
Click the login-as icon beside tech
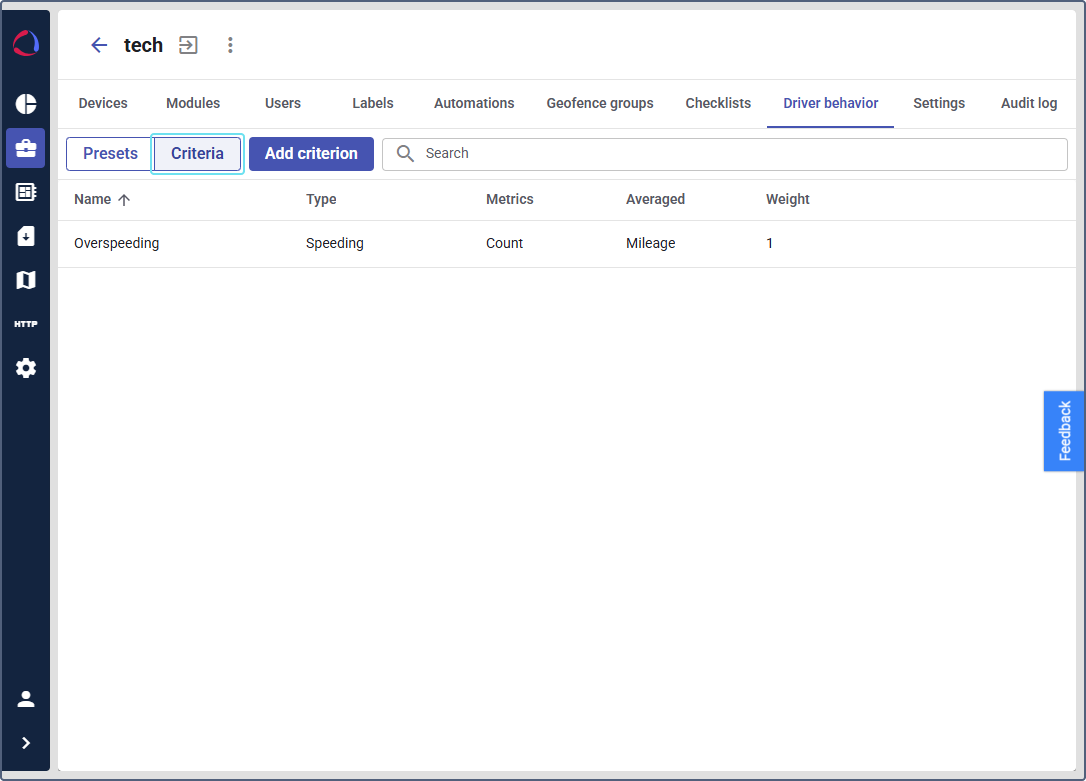click(x=188, y=45)
